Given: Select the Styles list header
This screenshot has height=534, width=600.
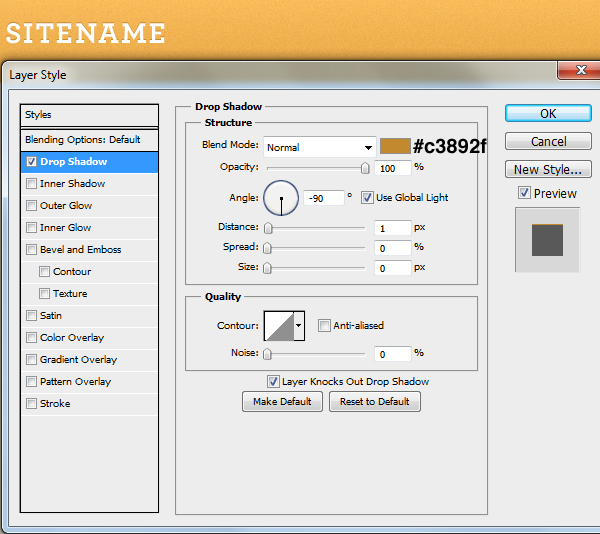Looking at the screenshot, I should pyautogui.click(x=90, y=115).
